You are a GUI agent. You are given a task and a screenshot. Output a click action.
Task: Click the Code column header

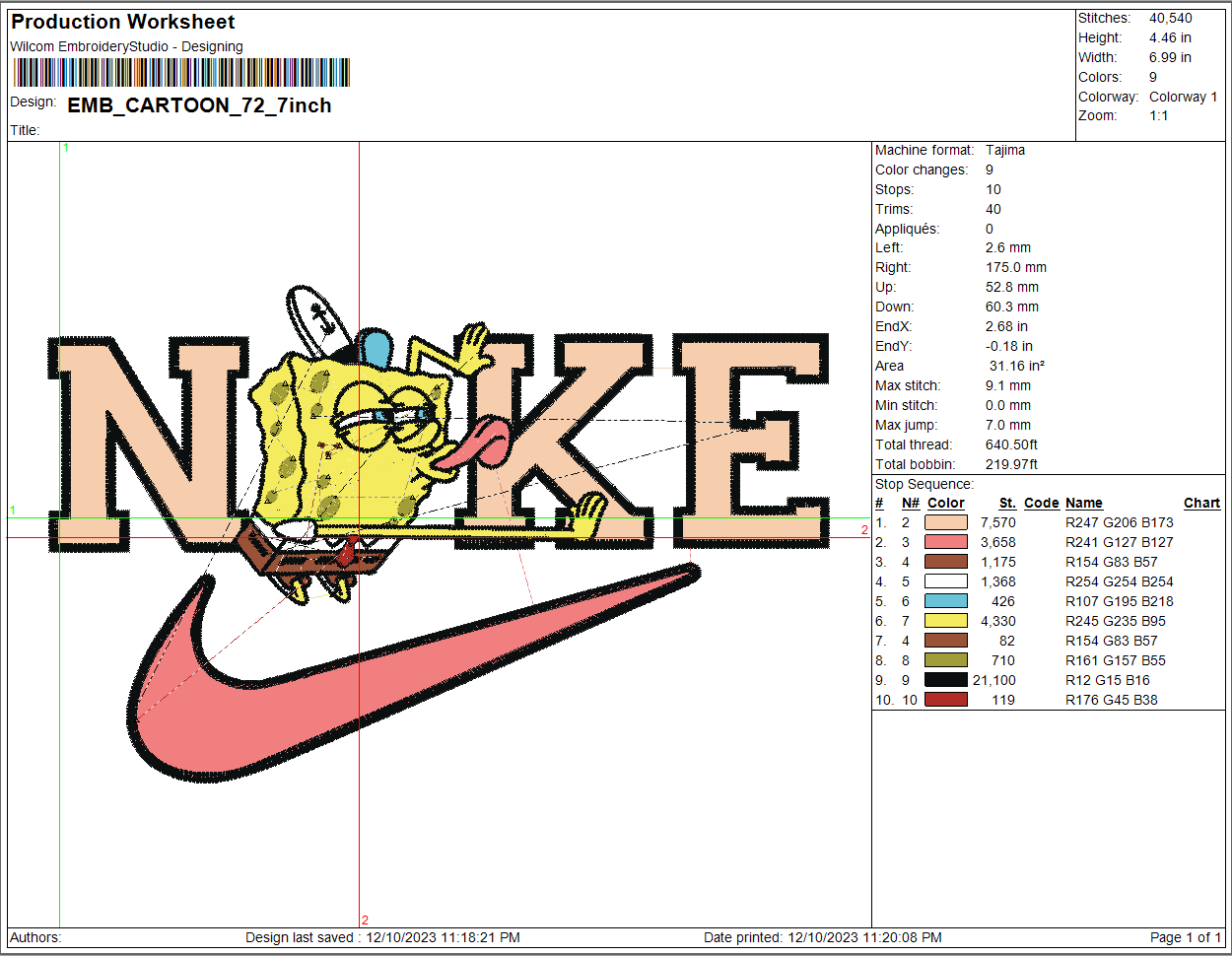coord(1041,503)
